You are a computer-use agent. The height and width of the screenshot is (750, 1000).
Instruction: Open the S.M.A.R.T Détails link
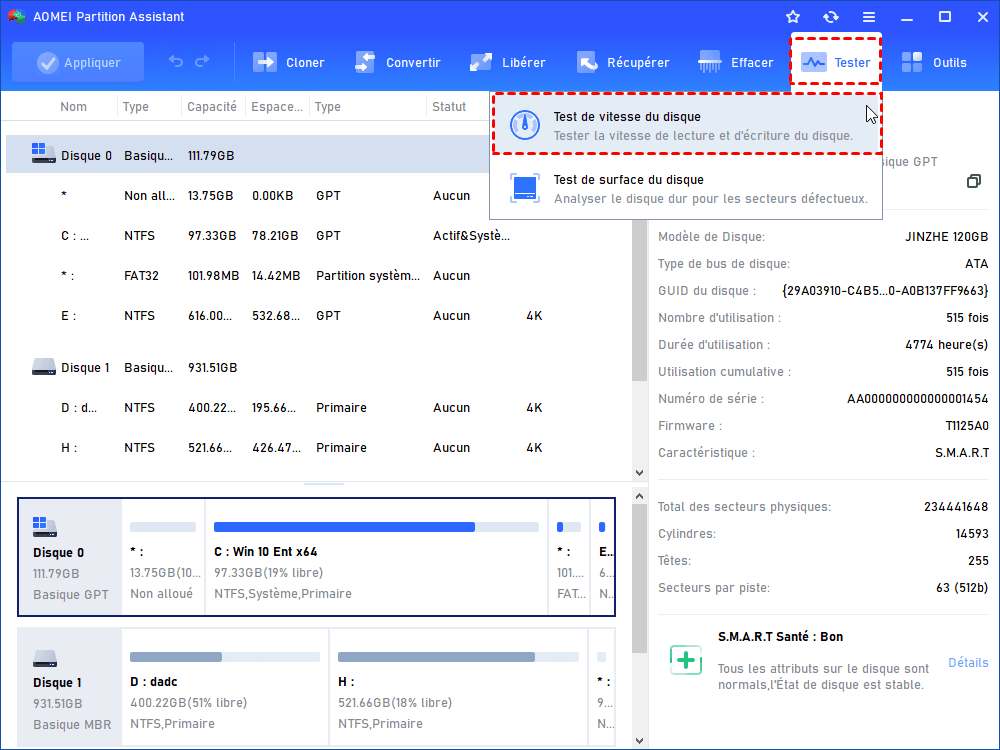967,663
